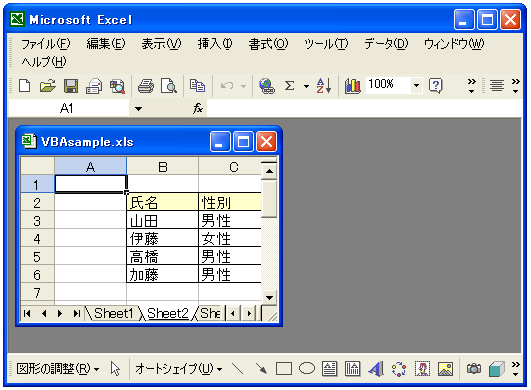This screenshot has width=531, height=390.
Task: Open the ファイル(F) menu
Action: [46, 44]
